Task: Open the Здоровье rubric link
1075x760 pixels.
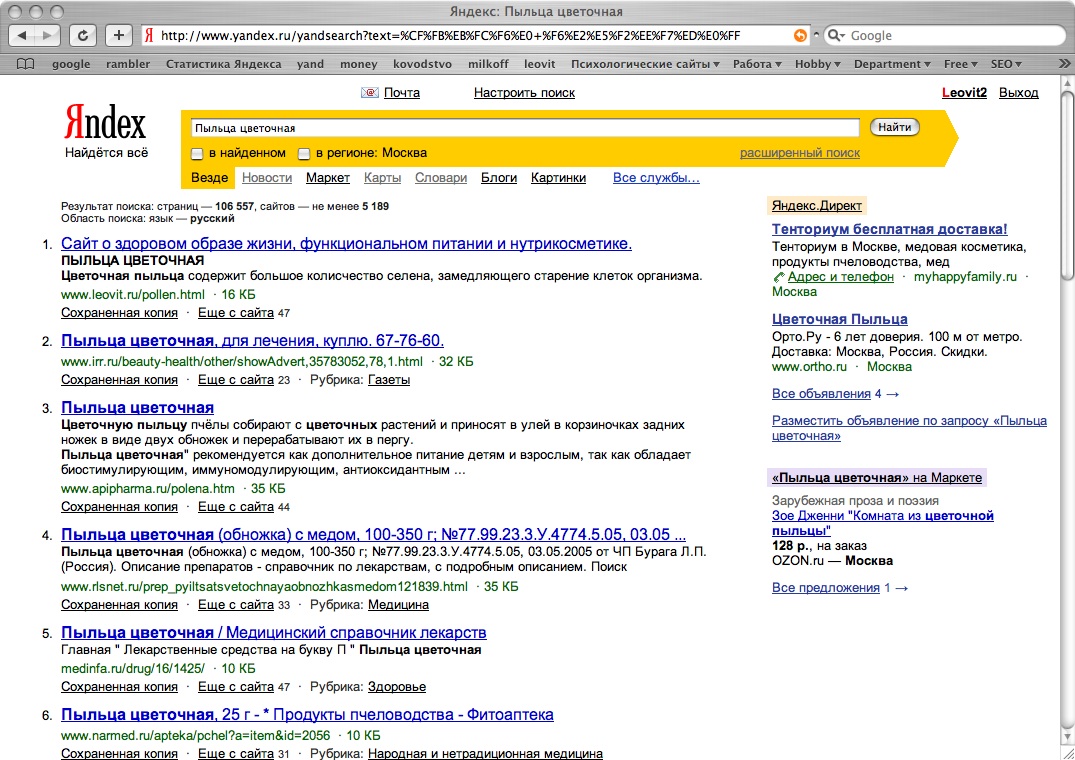Action: pos(397,687)
